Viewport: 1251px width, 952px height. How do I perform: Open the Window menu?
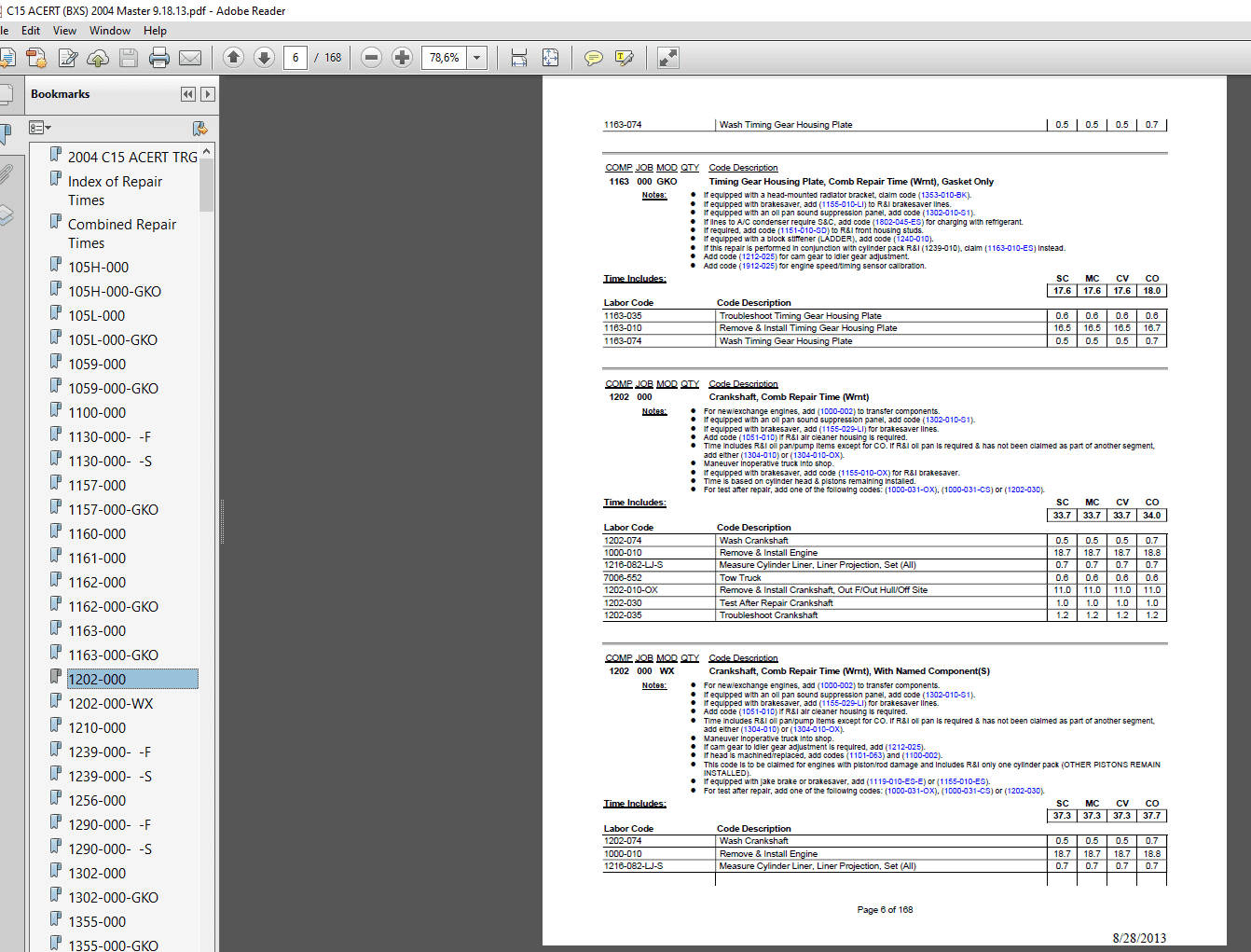click(x=109, y=30)
